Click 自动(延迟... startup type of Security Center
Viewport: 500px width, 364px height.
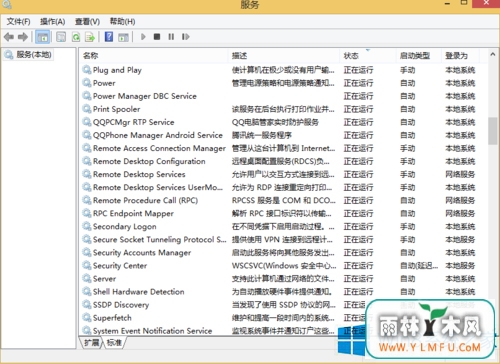[x=419, y=266]
